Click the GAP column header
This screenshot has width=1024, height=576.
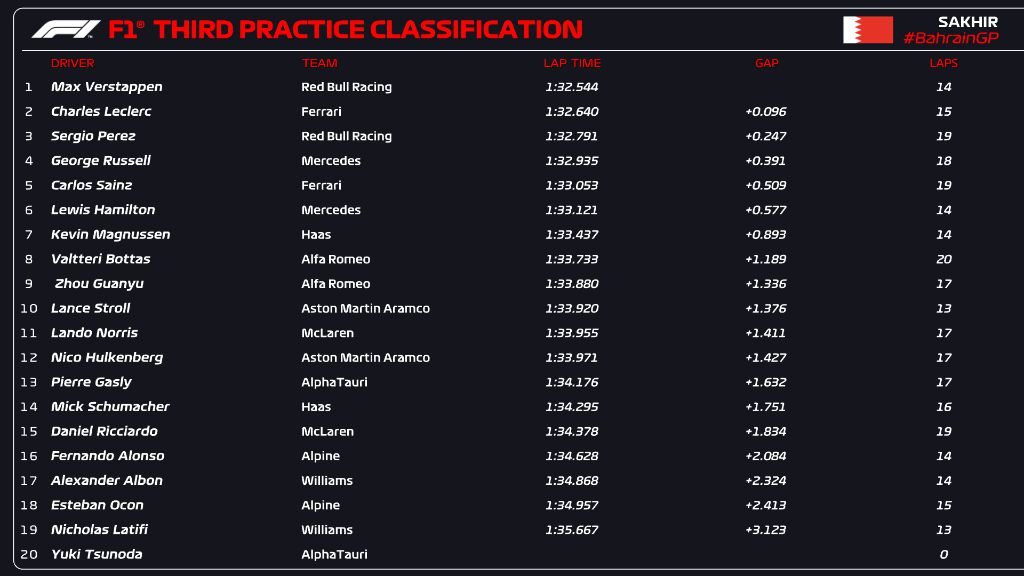coord(766,63)
